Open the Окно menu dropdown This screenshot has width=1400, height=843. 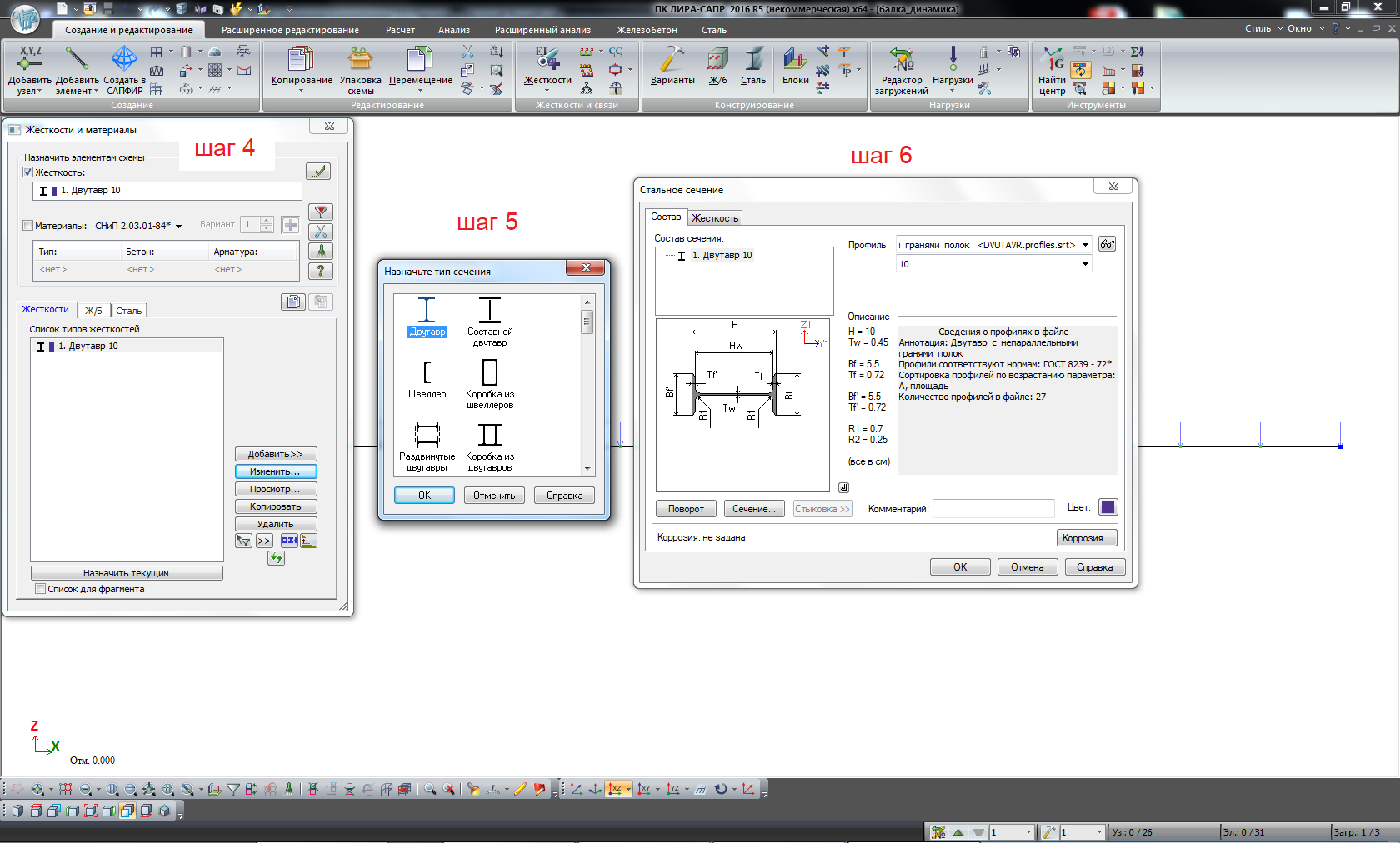pos(1306,28)
